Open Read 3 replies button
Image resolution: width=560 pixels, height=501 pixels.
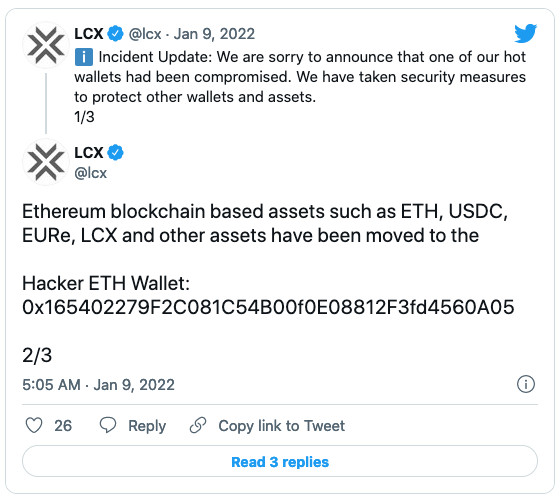280,461
